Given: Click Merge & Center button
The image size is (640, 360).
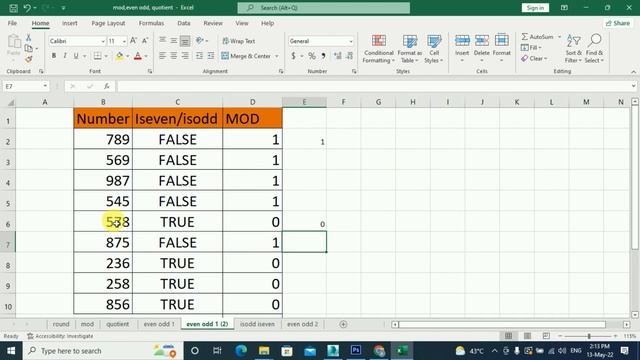Looking at the screenshot, I should point(246,56).
